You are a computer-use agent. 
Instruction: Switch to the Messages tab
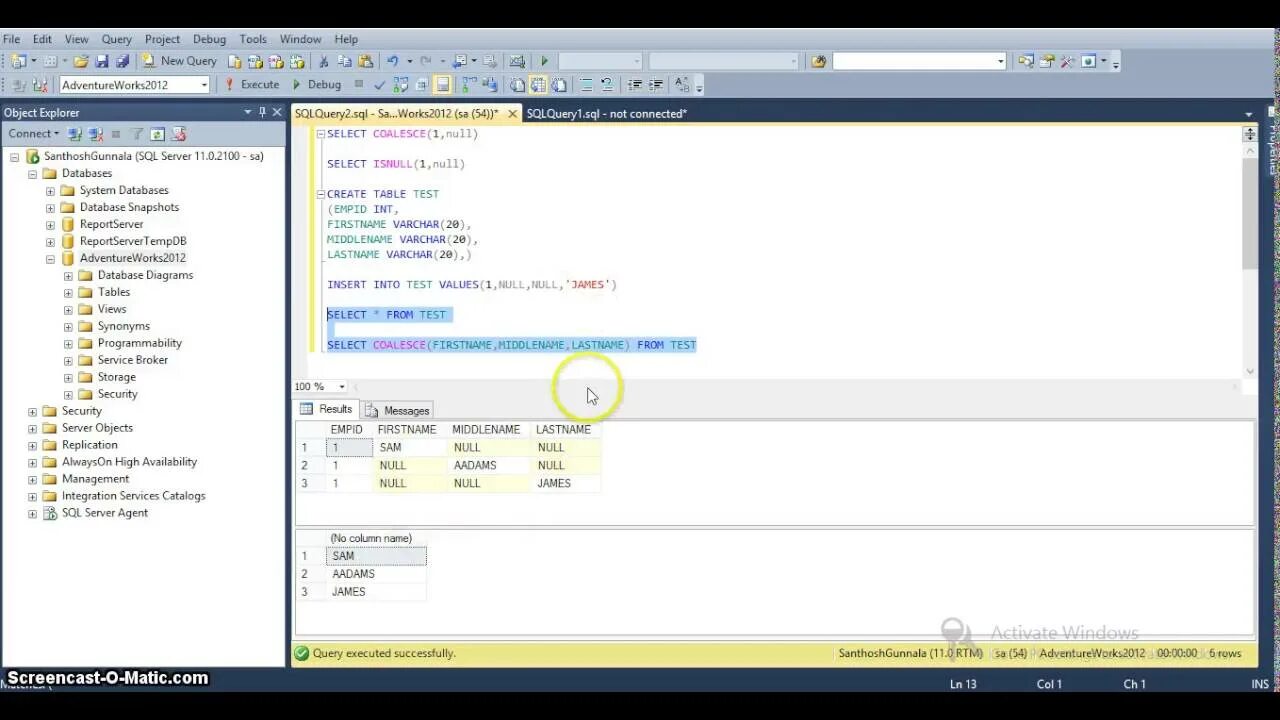click(397, 410)
